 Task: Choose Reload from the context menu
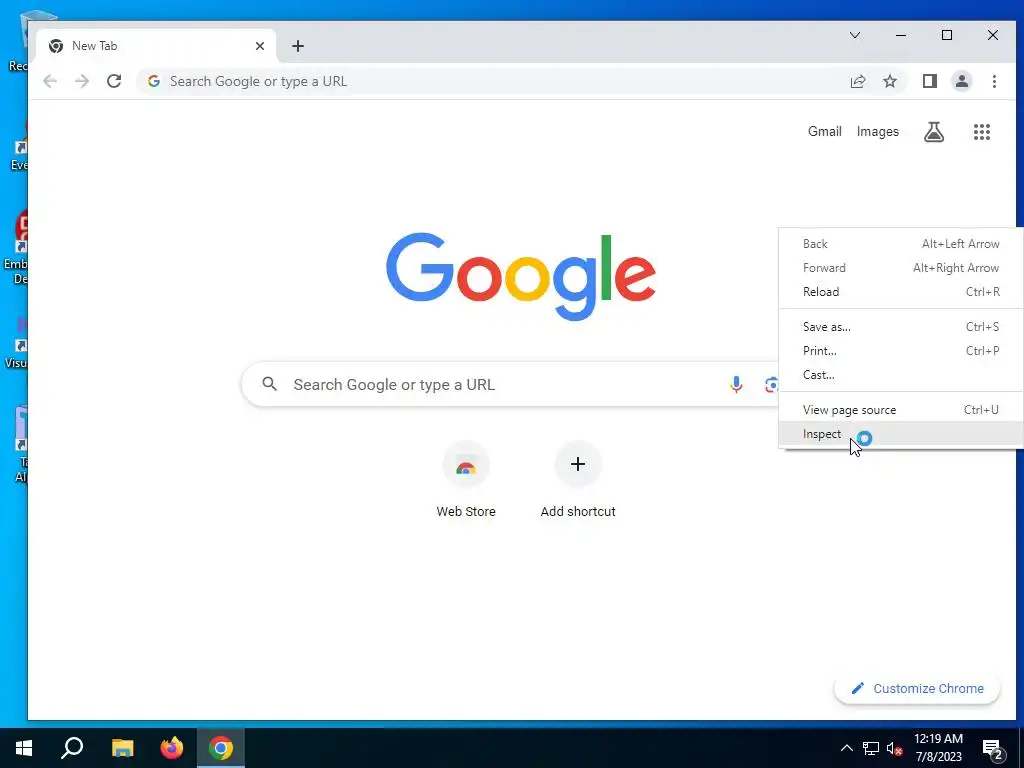click(901, 292)
